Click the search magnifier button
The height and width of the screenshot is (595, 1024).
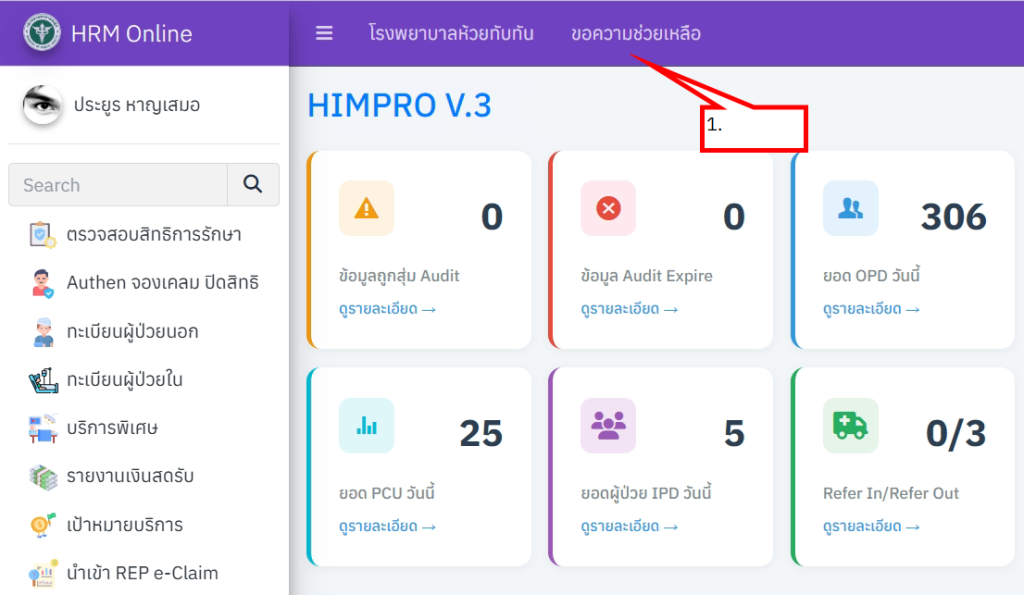coord(253,185)
